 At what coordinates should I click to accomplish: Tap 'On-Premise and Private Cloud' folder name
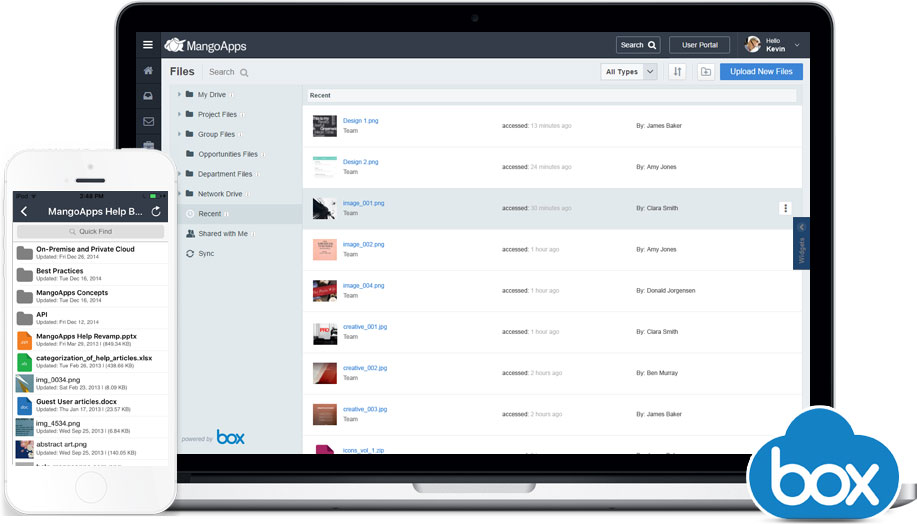click(x=85, y=249)
